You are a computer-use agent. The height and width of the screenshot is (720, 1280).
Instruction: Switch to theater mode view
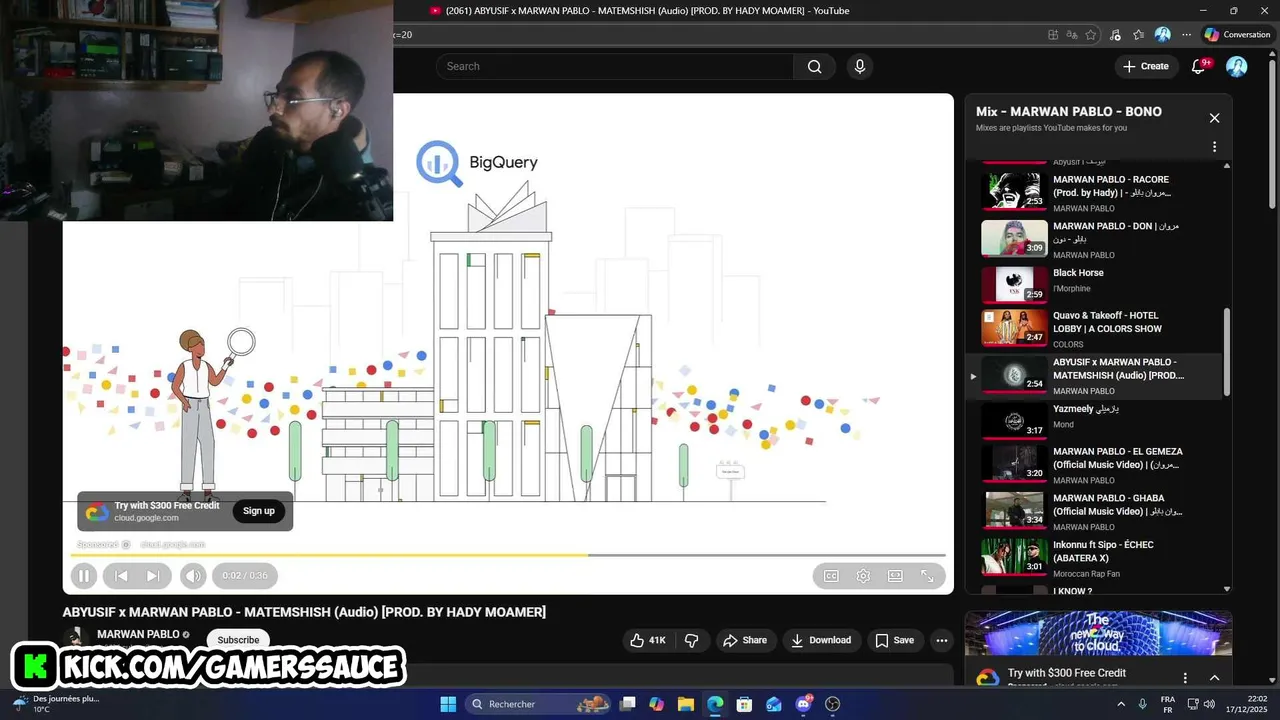[x=895, y=576]
